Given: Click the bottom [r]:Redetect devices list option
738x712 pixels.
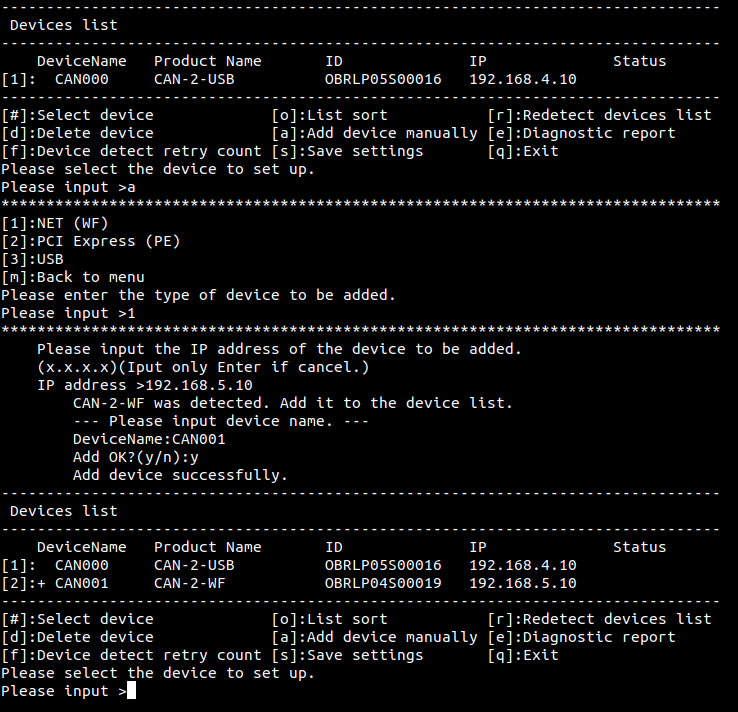Looking at the screenshot, I should [x=600, y=619].
